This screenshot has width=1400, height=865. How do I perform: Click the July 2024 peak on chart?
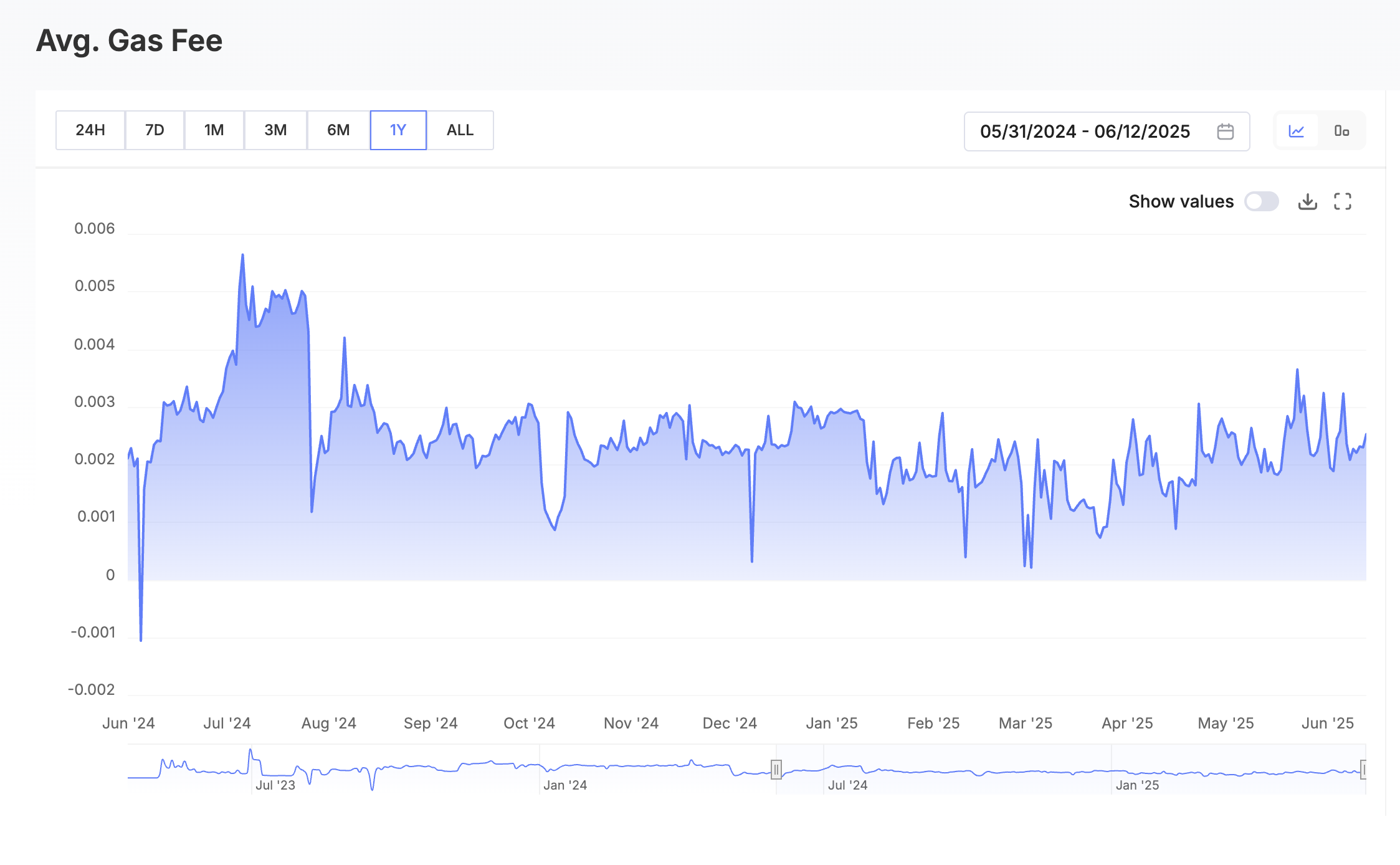tap(242, 255)
